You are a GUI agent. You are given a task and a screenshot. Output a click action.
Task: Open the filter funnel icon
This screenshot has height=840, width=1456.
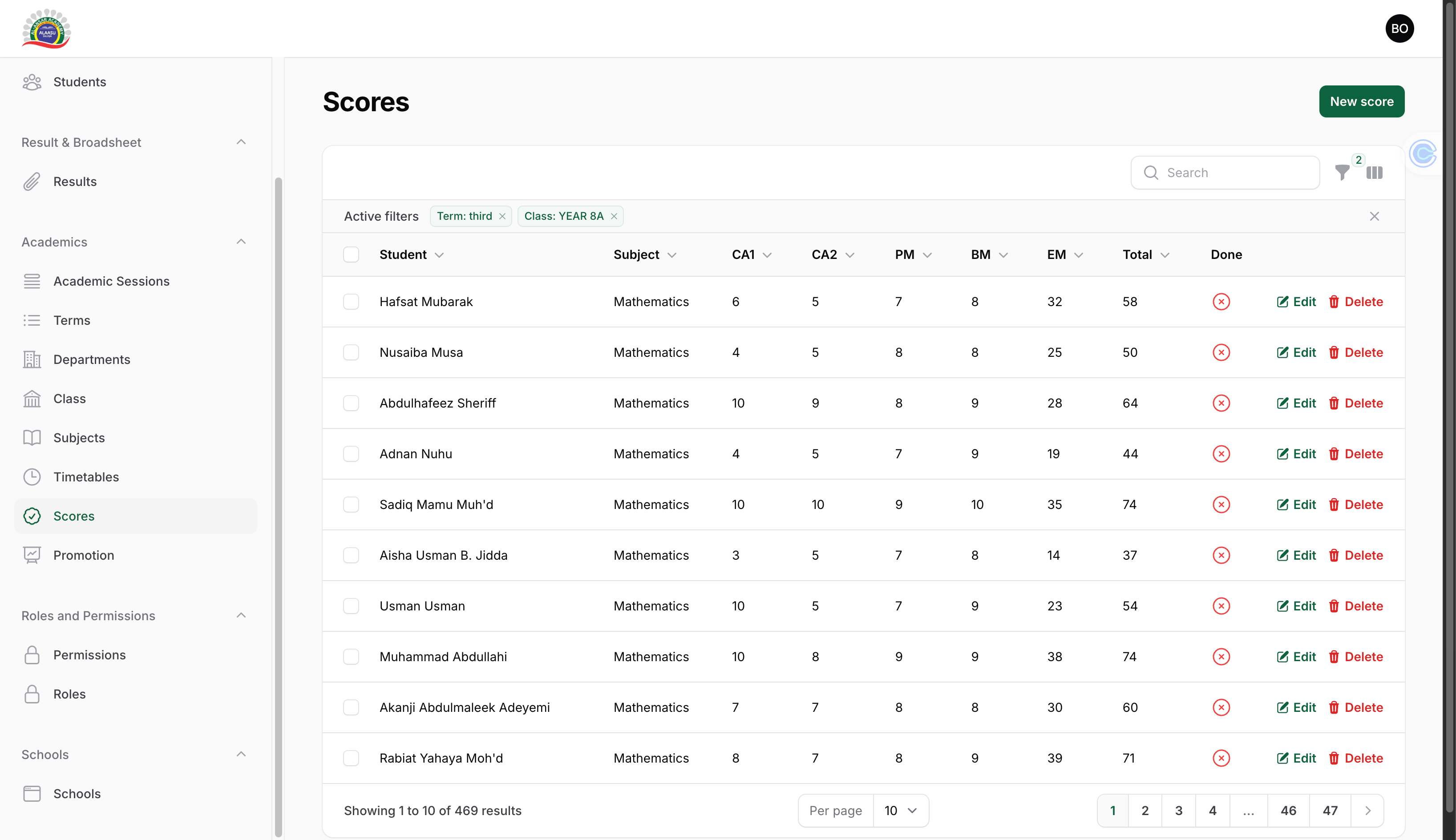(1343, 173)
